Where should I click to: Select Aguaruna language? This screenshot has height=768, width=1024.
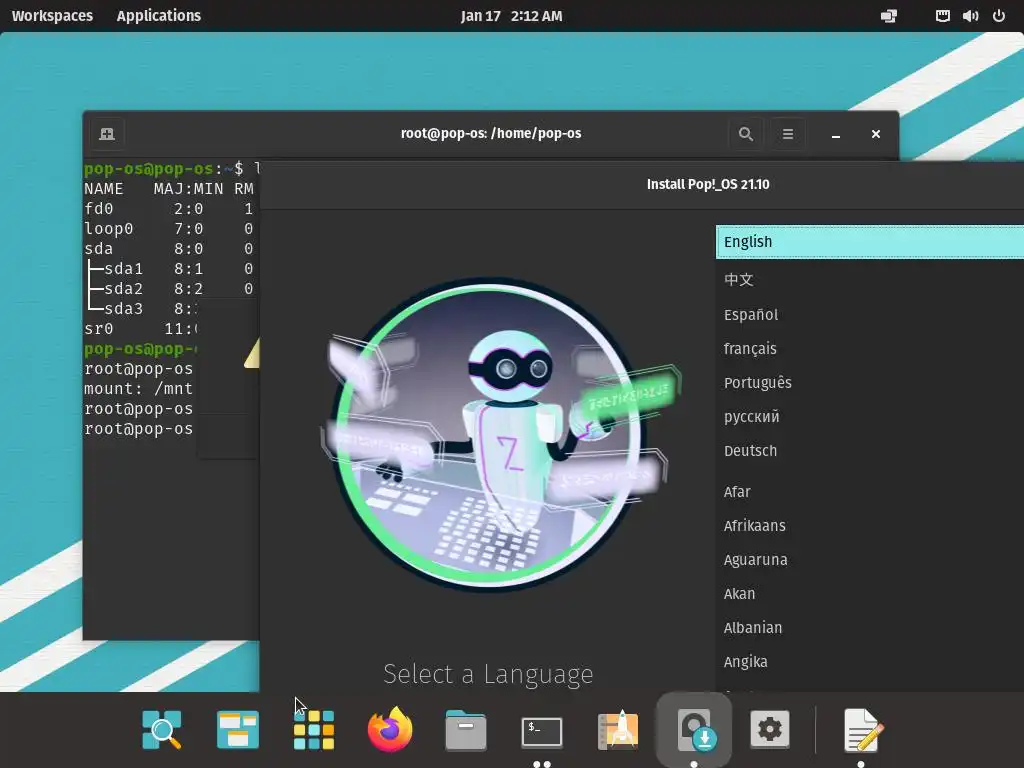870,560
